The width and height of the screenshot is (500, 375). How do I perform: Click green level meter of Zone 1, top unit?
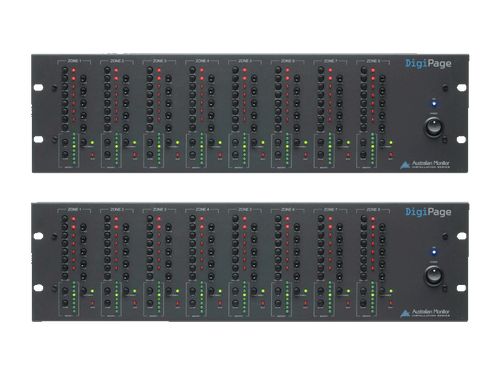pyautogui.click(x=74, y=149)
